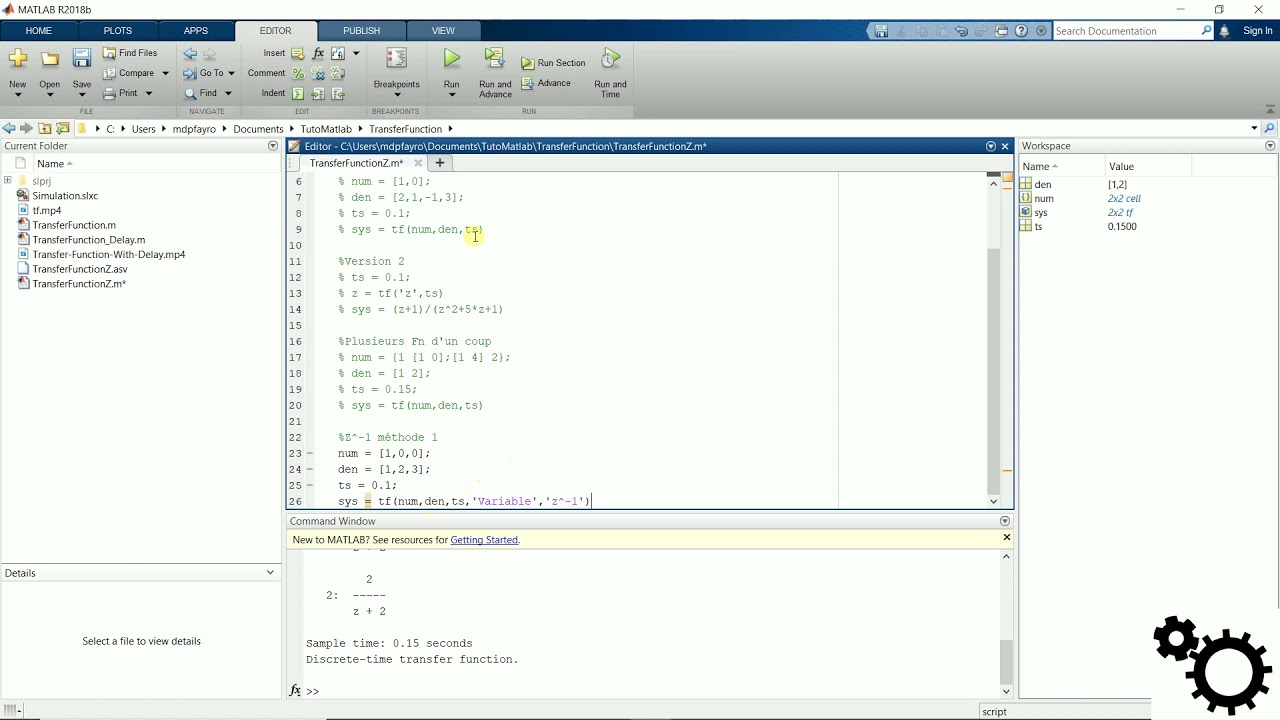1280x720 pixels.
Task: Select TransferFunction_Delay.m in Current Folder
Action: tap(88, 240)
